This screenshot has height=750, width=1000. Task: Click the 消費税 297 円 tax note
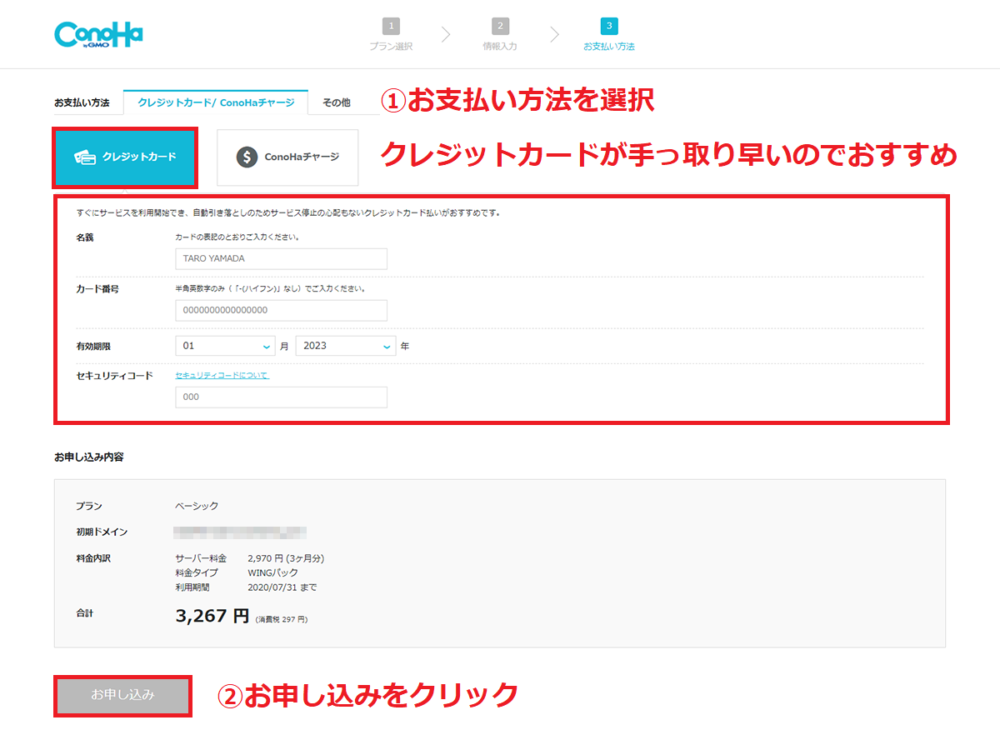coord(281,619)
